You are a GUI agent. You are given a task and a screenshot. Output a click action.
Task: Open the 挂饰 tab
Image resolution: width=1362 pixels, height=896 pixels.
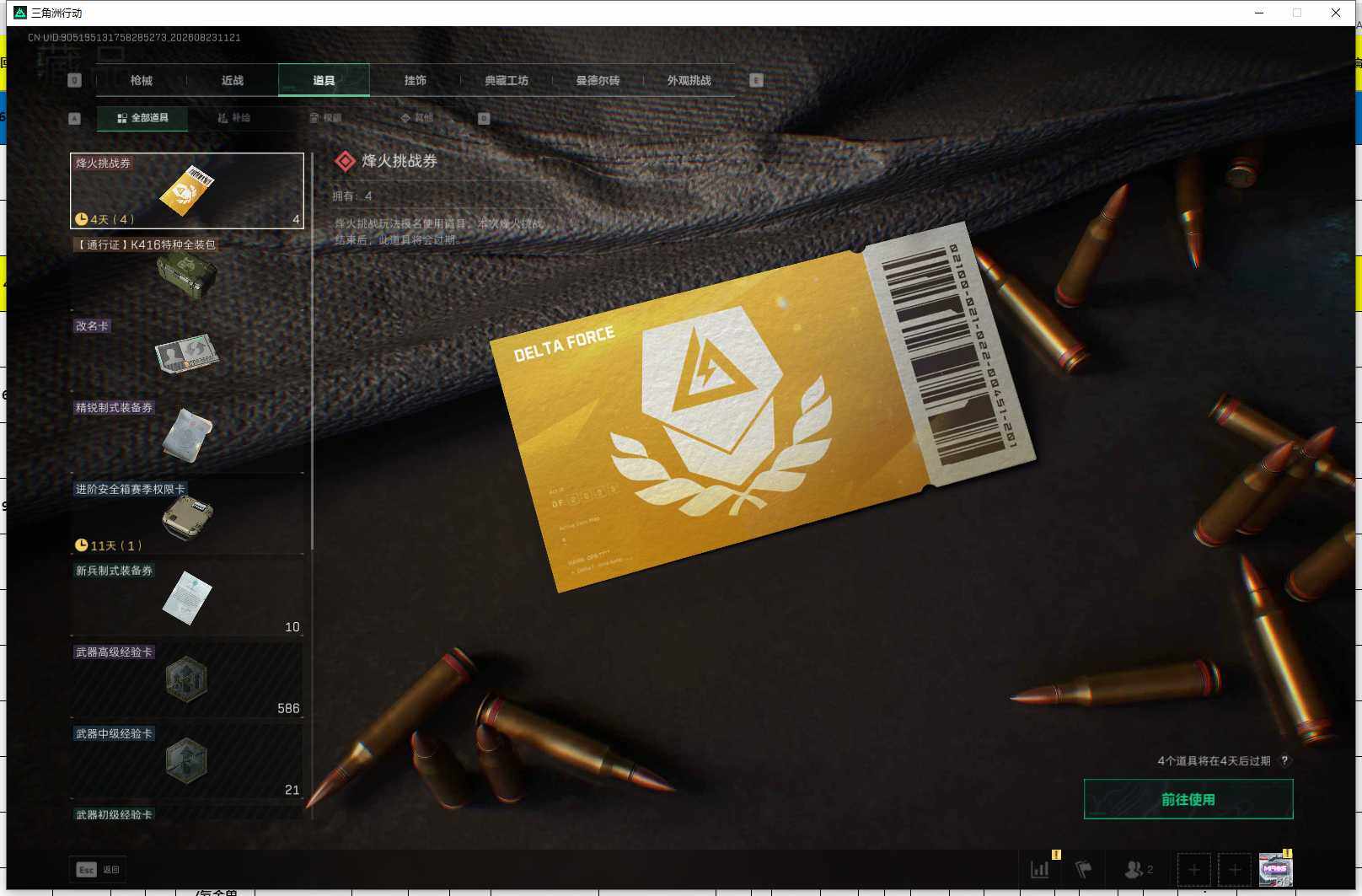tap(415, 80)
